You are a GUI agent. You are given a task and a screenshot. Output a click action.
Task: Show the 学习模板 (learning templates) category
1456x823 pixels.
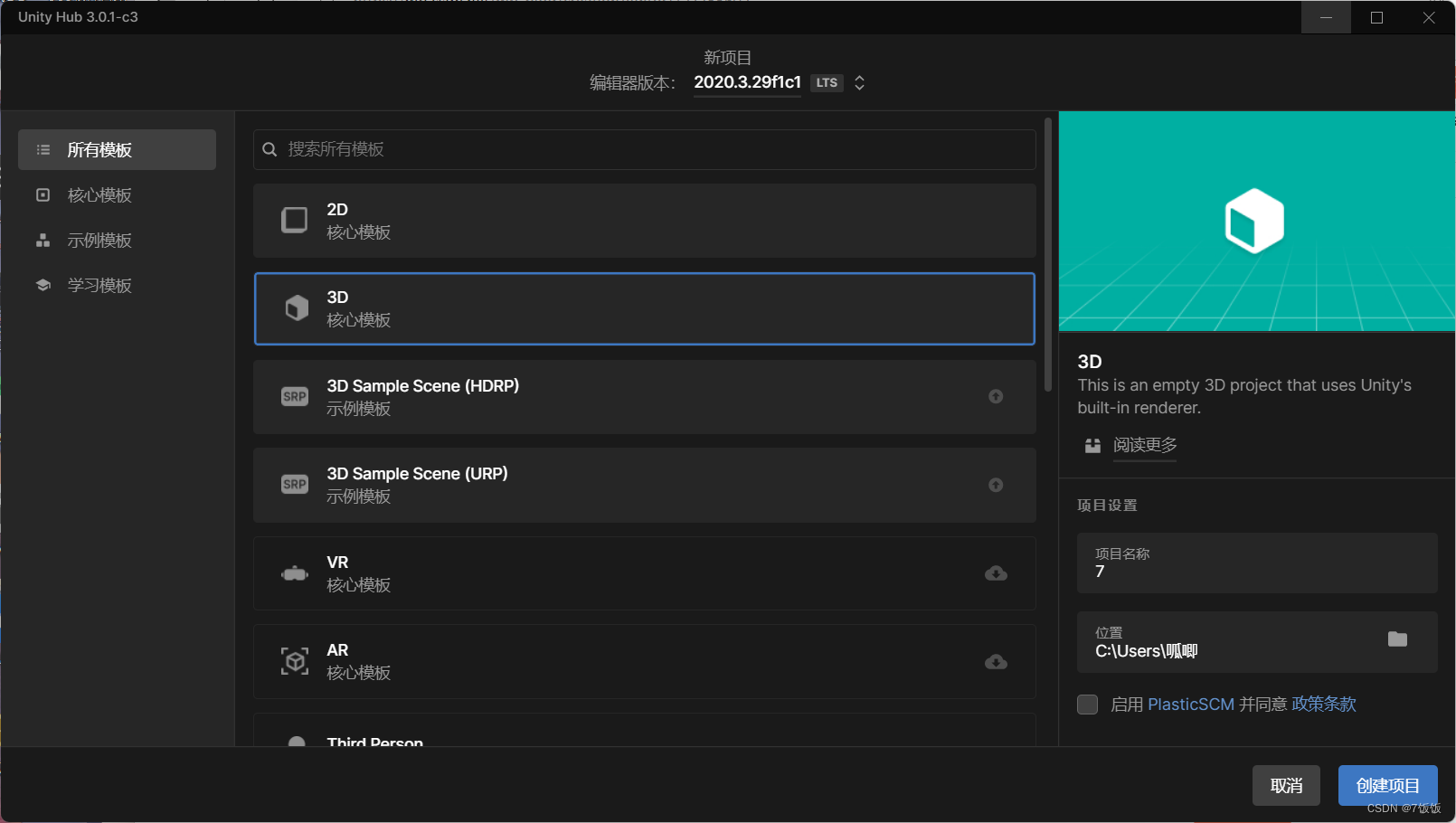tap(117, 286)
